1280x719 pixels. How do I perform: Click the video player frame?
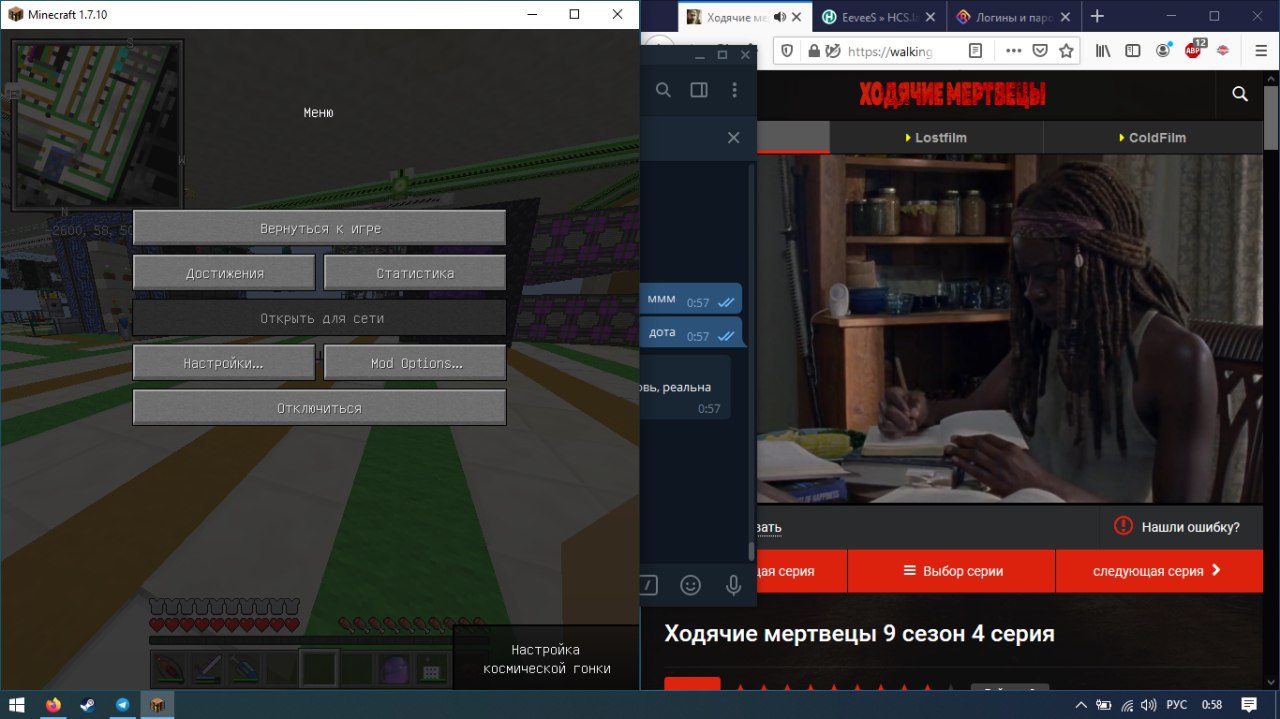point(1010,328)
